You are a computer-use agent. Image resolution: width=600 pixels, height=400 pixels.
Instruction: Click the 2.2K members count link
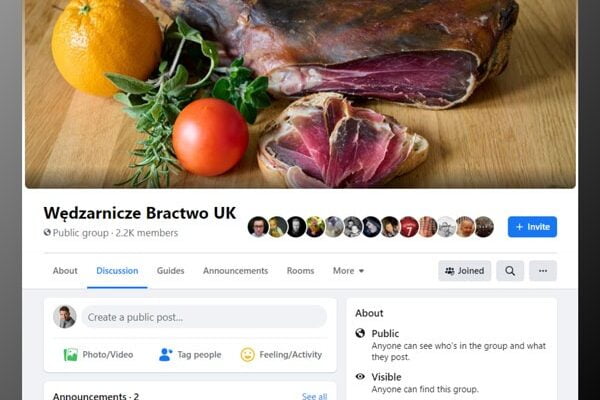pyautogui.click(x=147, y=233)
